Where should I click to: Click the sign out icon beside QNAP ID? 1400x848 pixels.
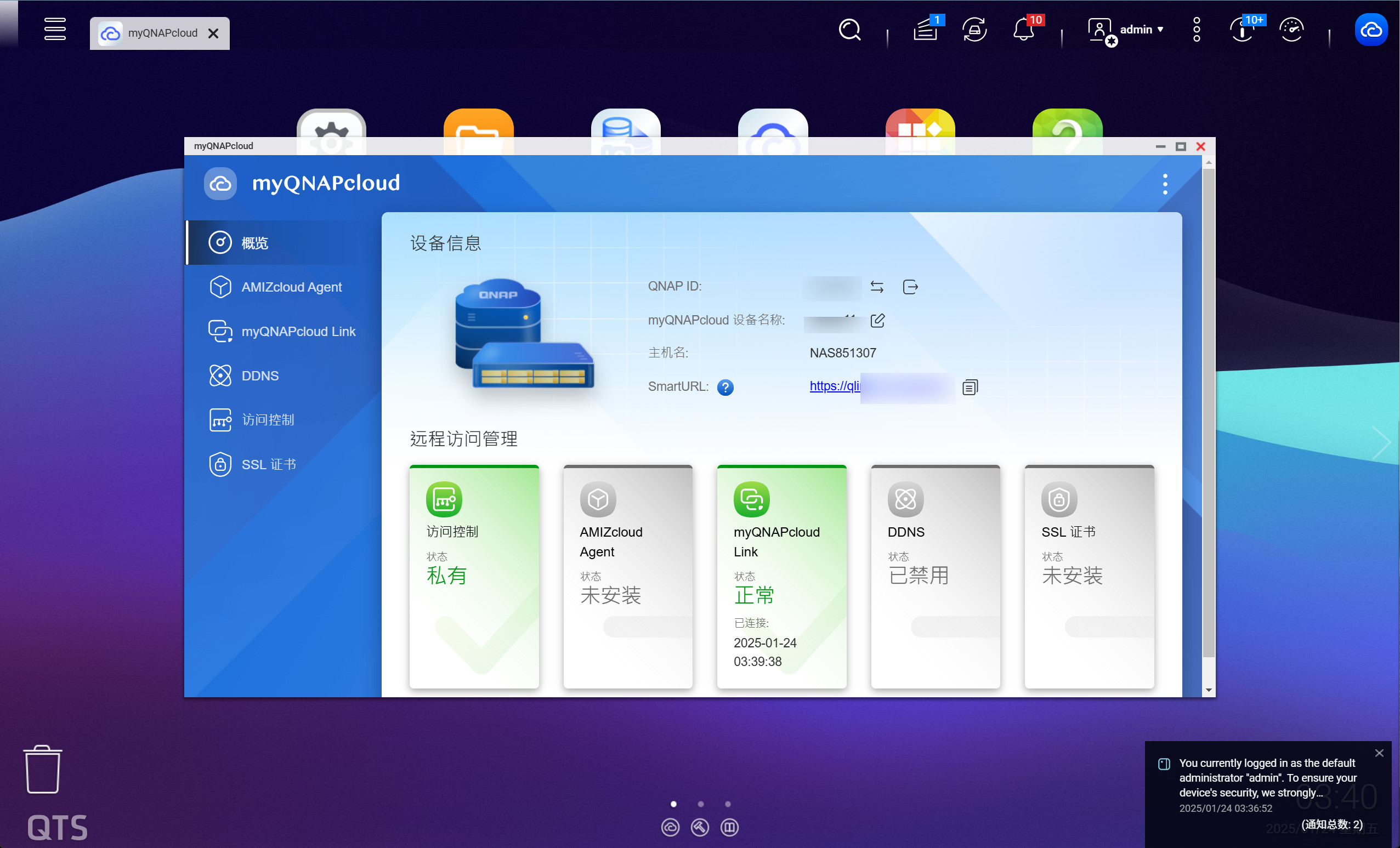click(x=910, y=287)
